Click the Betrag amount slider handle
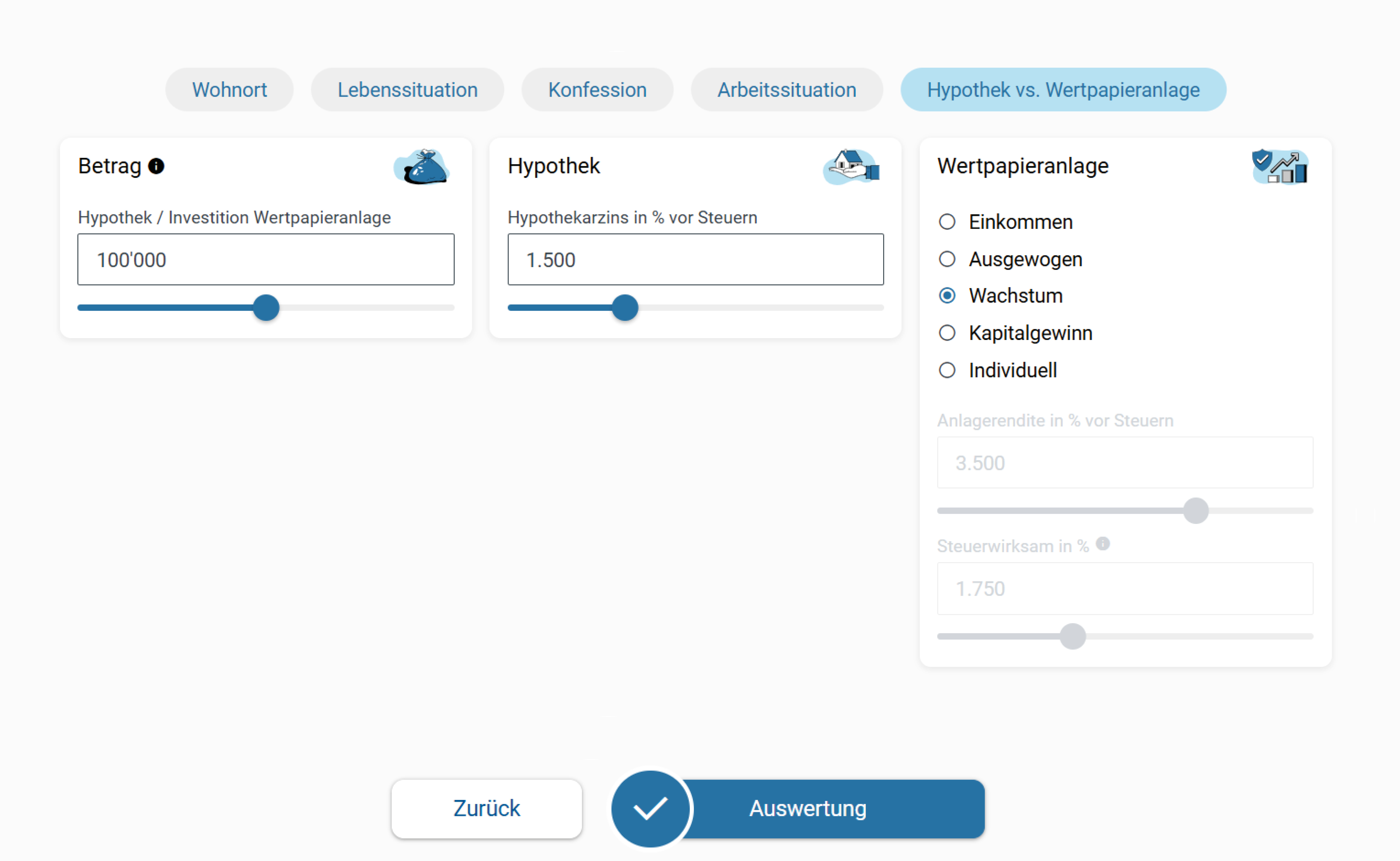The image size is (1400, 861). coord(266,307)
